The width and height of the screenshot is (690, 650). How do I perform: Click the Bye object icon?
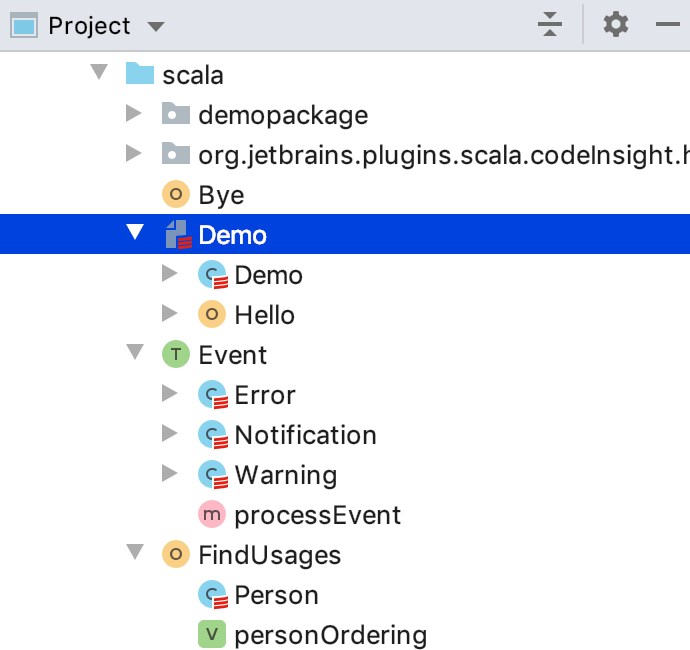click(176, 195)
